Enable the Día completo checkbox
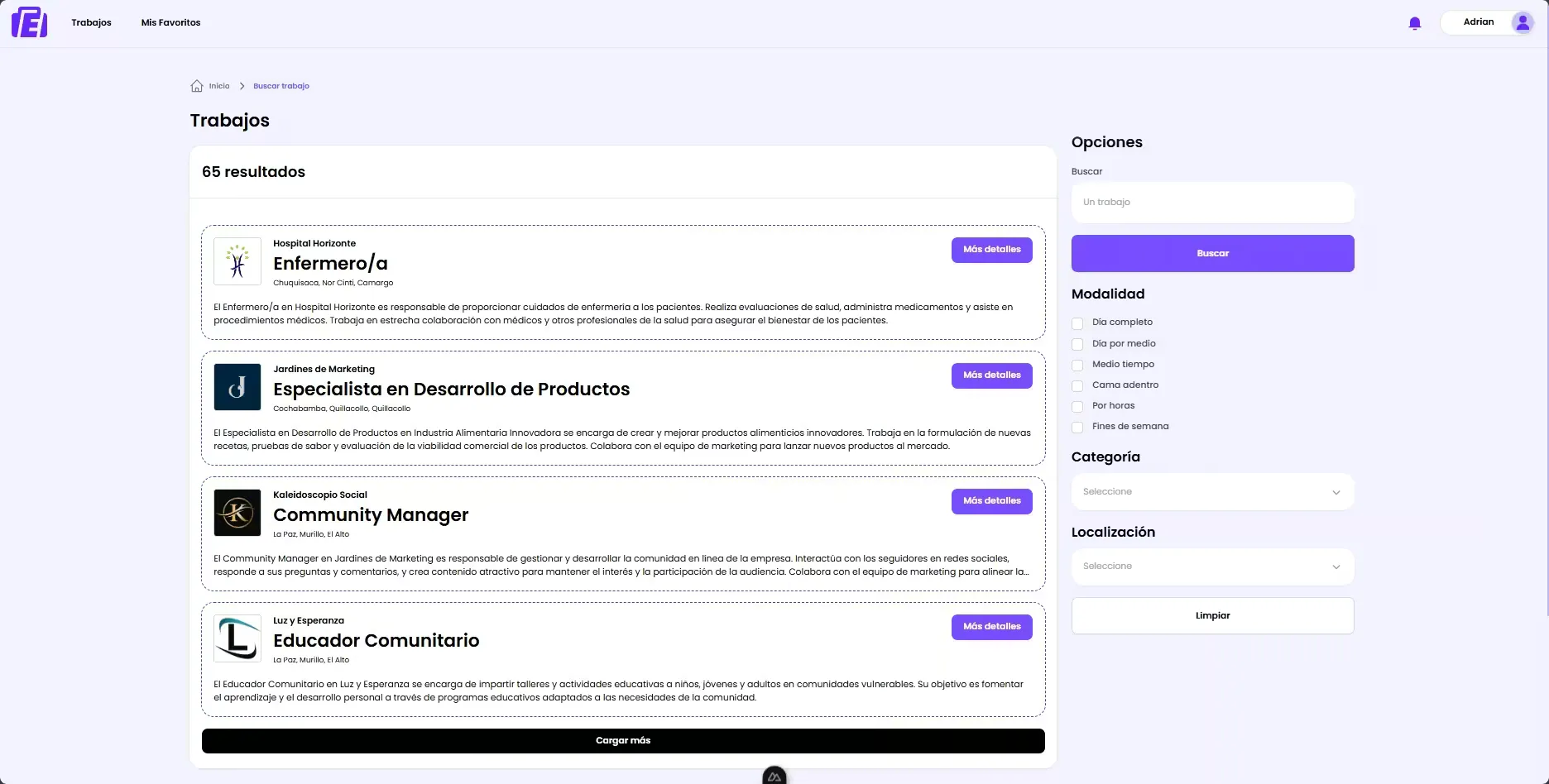The height and width of the screenshot is (784, 1549). click(x=1077, y=323)
